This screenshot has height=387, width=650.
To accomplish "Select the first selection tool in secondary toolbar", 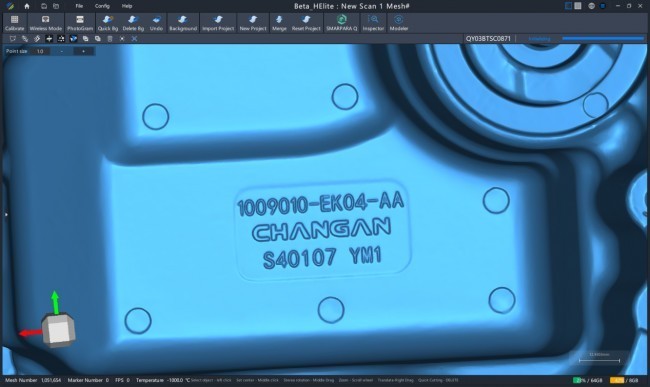I will [13, 39].
